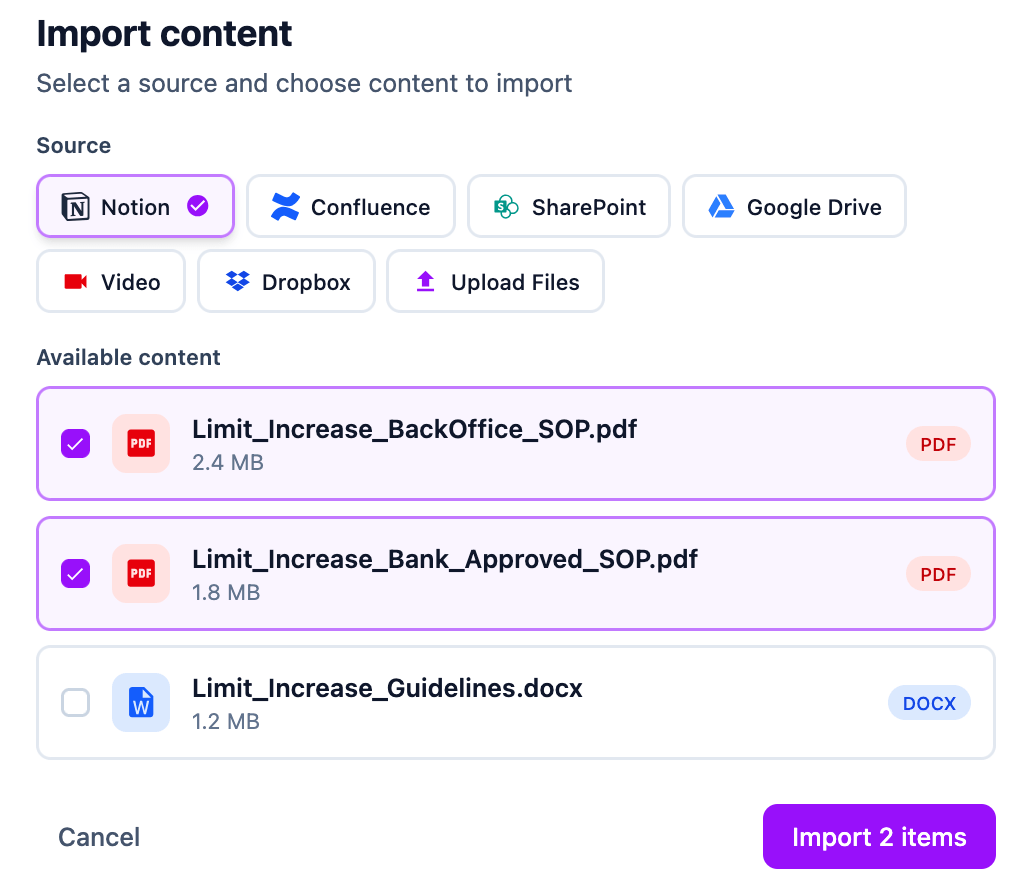Click the Import 2 items button
Screen dimensions: 1026x888
click(878, 836)
